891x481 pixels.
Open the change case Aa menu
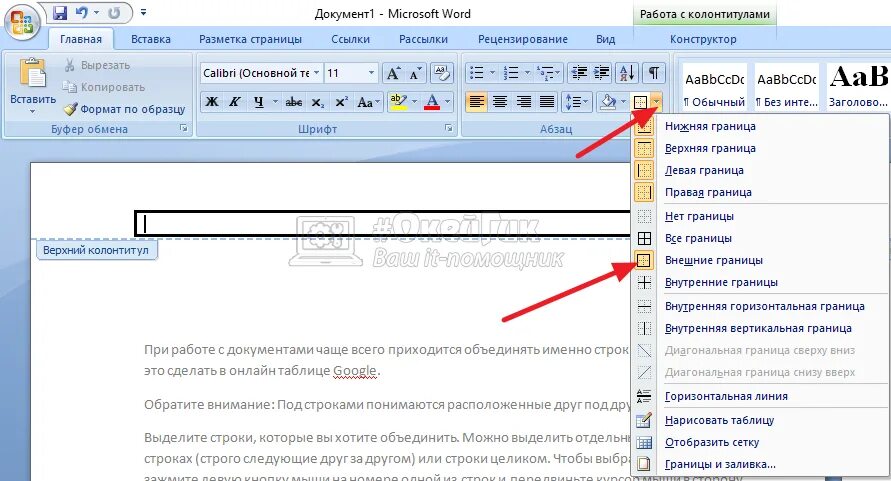tap(368, 102)
